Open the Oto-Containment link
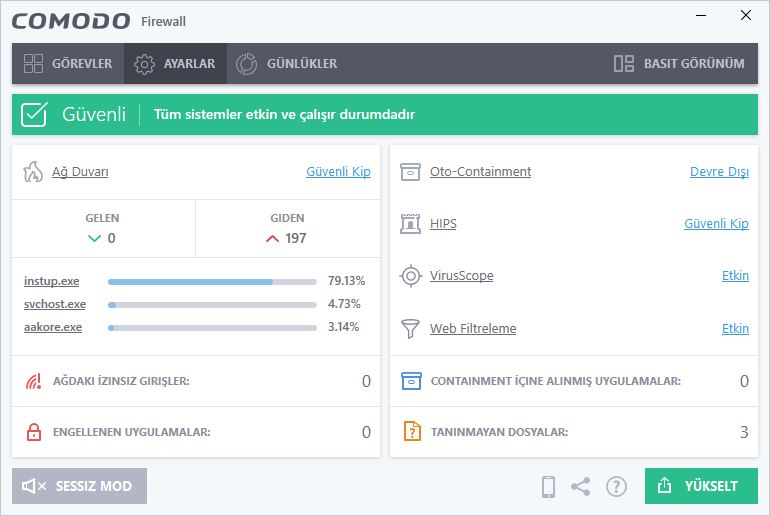 pos(480,172)
